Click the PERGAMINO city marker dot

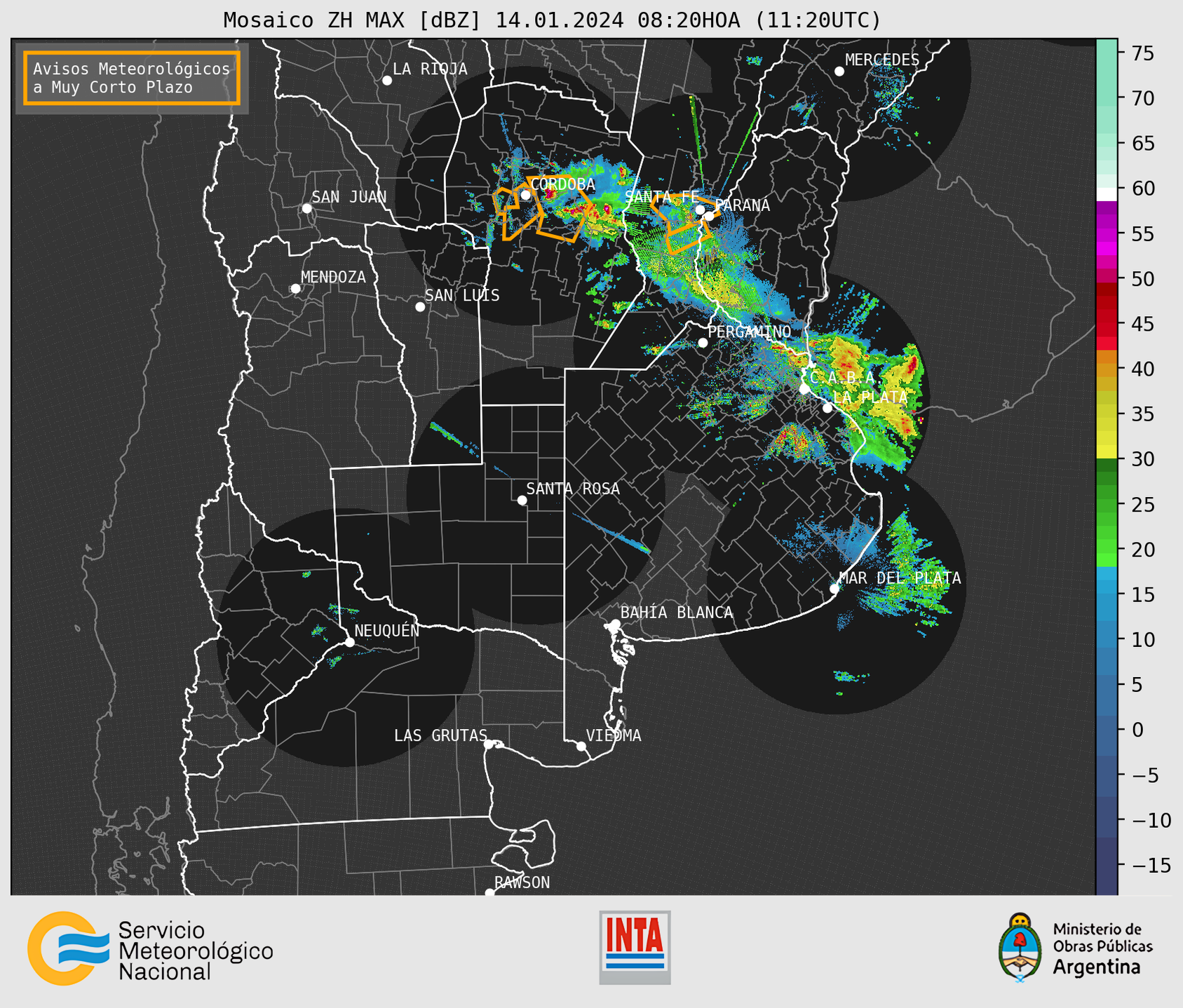[x=703, y=343]
